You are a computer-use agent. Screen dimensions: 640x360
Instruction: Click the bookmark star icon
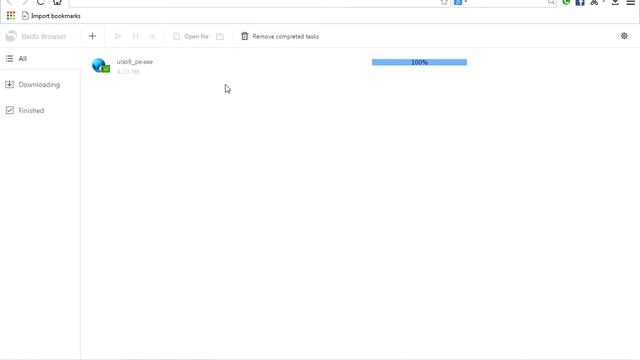444,2
